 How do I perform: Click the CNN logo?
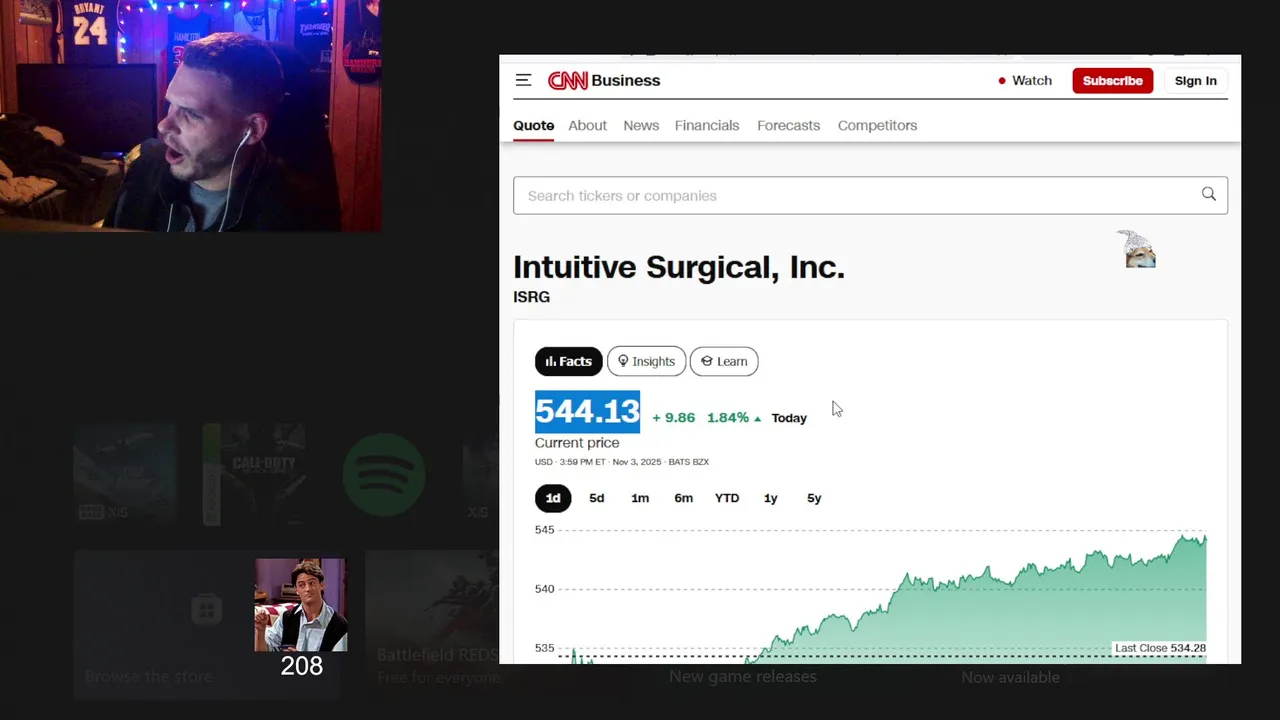567,81
